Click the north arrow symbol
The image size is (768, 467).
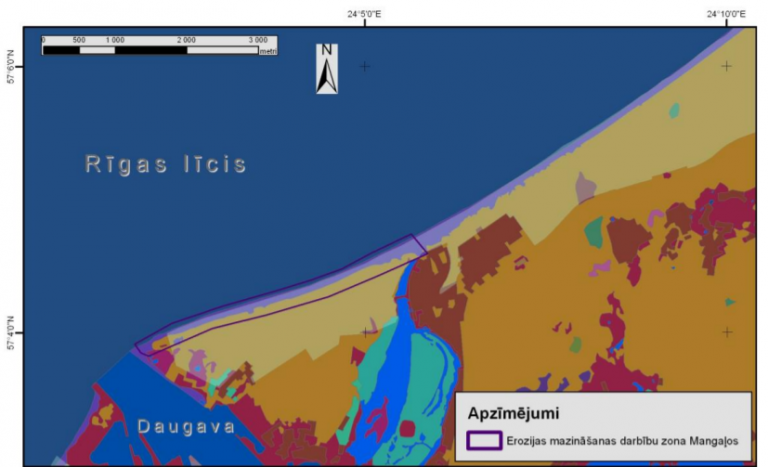(327, 74)
